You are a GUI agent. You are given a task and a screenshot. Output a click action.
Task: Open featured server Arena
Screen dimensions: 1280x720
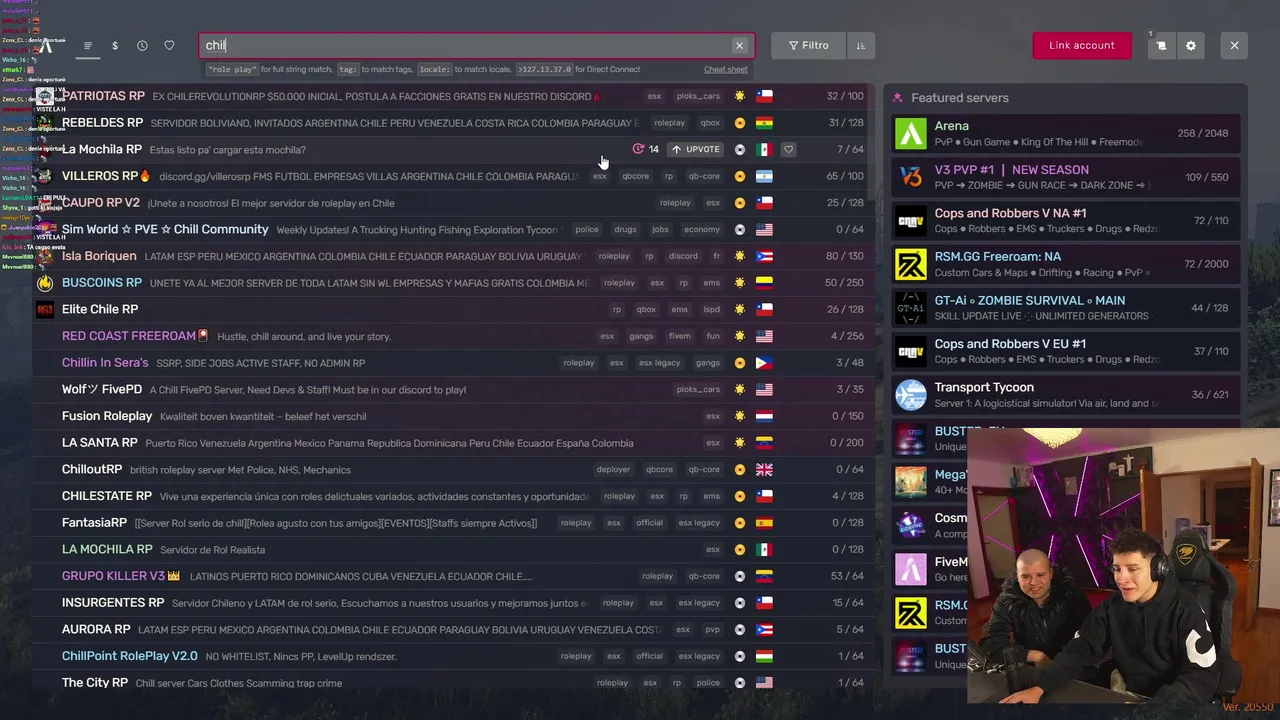coord(1066,133)
